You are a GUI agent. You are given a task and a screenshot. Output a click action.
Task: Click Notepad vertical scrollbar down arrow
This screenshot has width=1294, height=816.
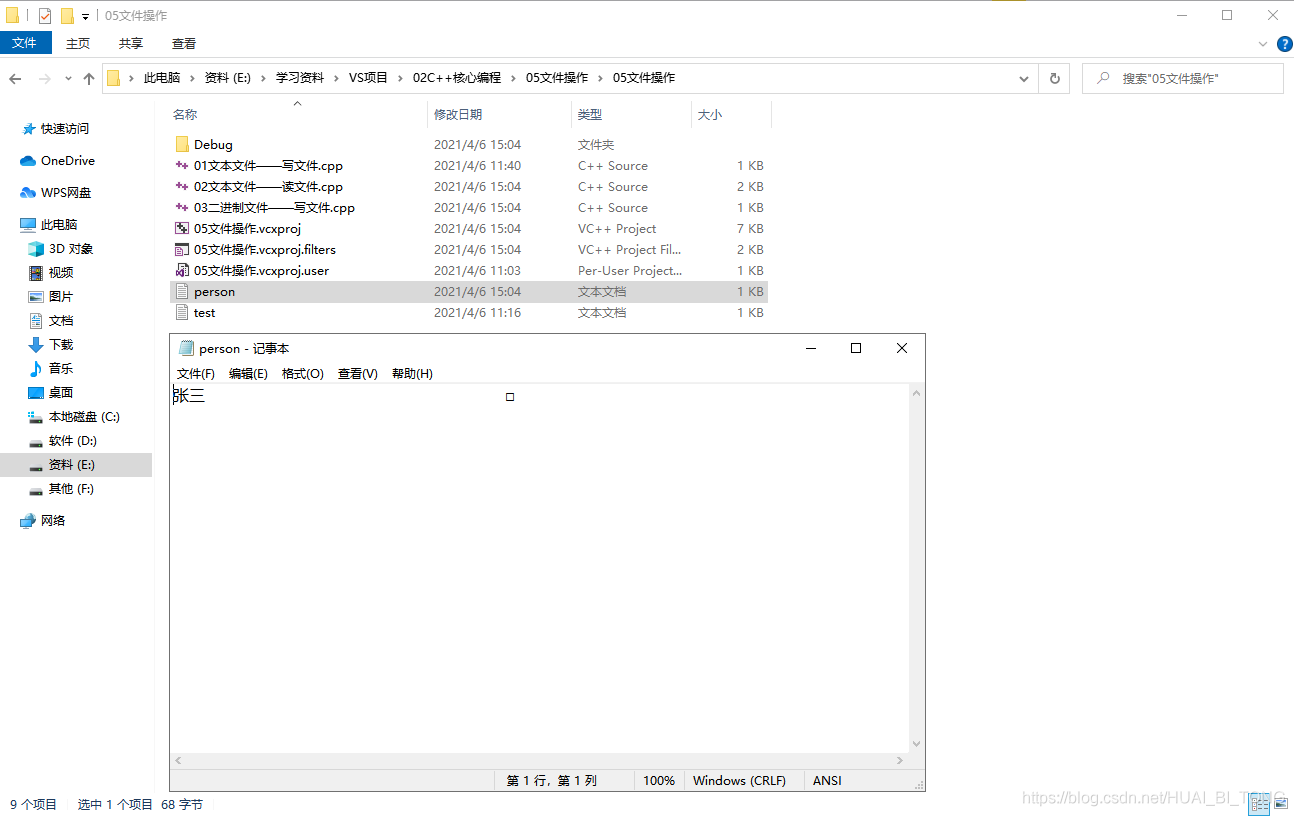point(917,744)
